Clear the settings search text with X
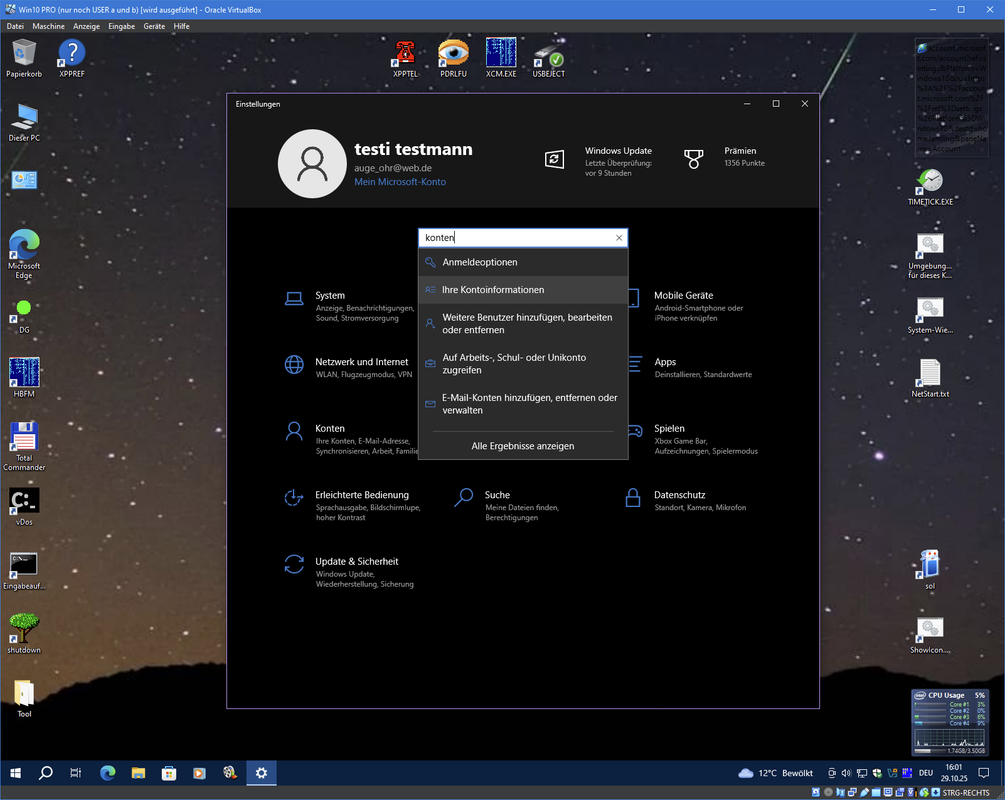Image resolution: width=1005 pixels, height=800 pixels. (x=619, y=238)
